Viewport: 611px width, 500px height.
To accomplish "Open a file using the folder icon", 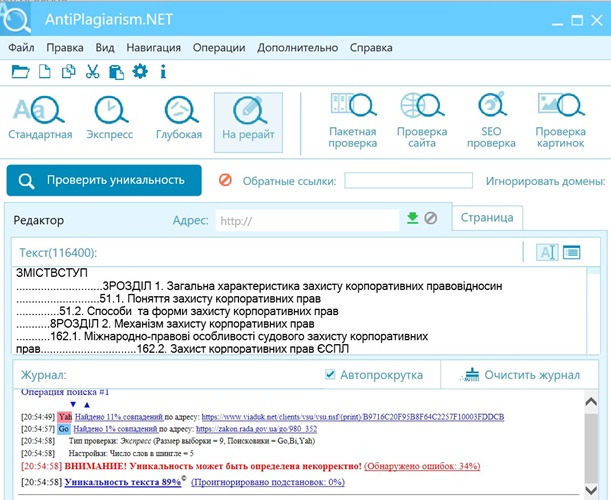I will (x=20, y=72).
